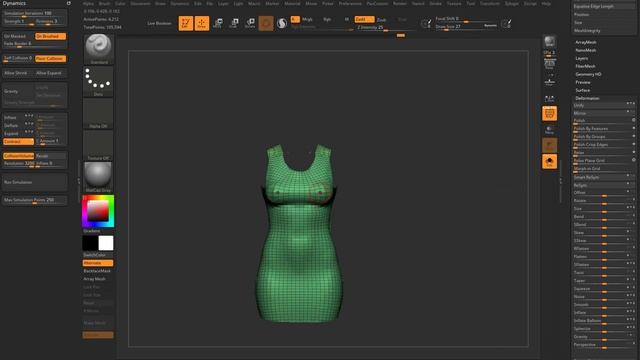Viewport: 640px width, 360px height.
Task: Open the Dynamics menu
Action: [x=180, y=3]
